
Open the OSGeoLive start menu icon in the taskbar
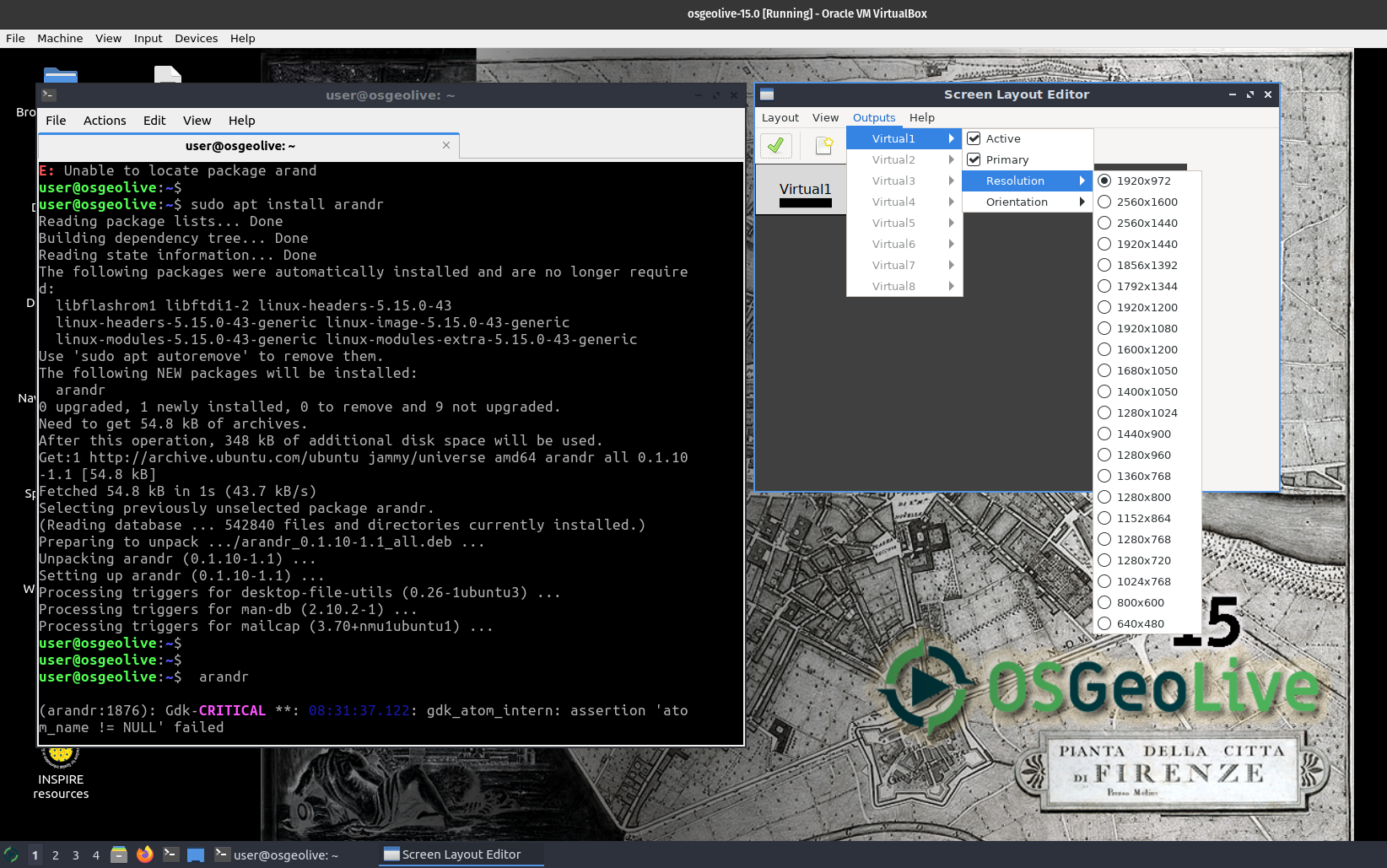[x=11, y=855]
